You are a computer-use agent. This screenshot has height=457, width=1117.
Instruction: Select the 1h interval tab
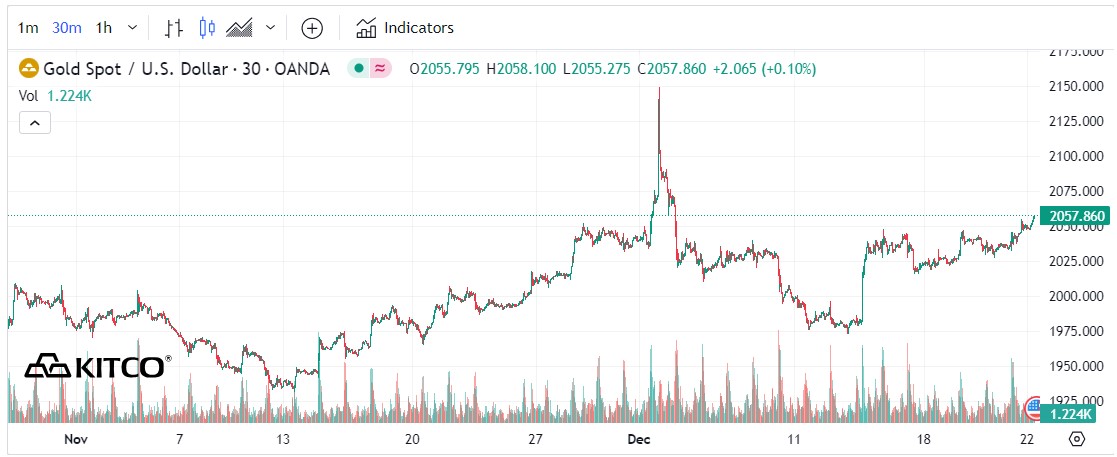pos(103,28)
